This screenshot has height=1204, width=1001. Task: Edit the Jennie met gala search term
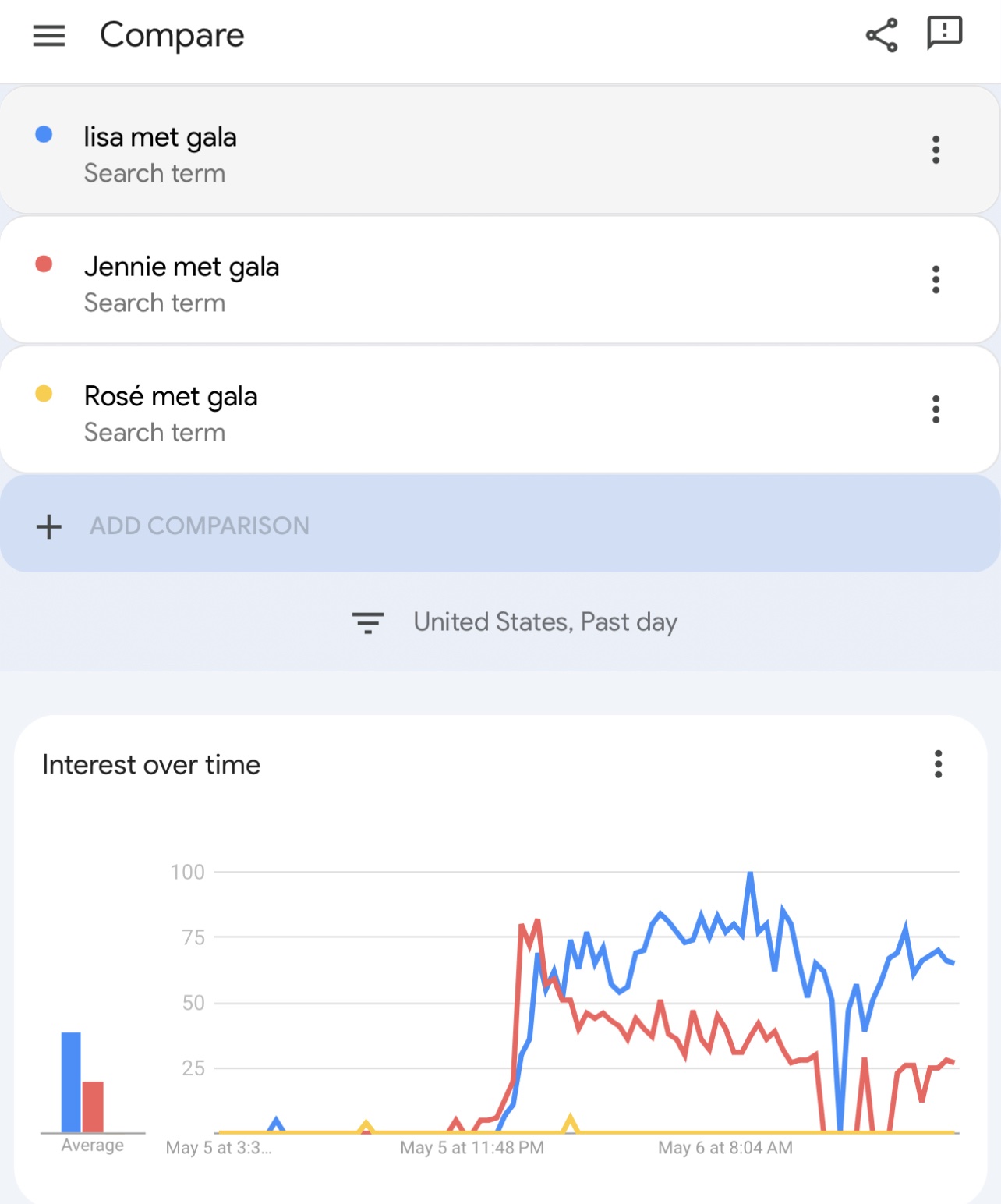[182, 267]
